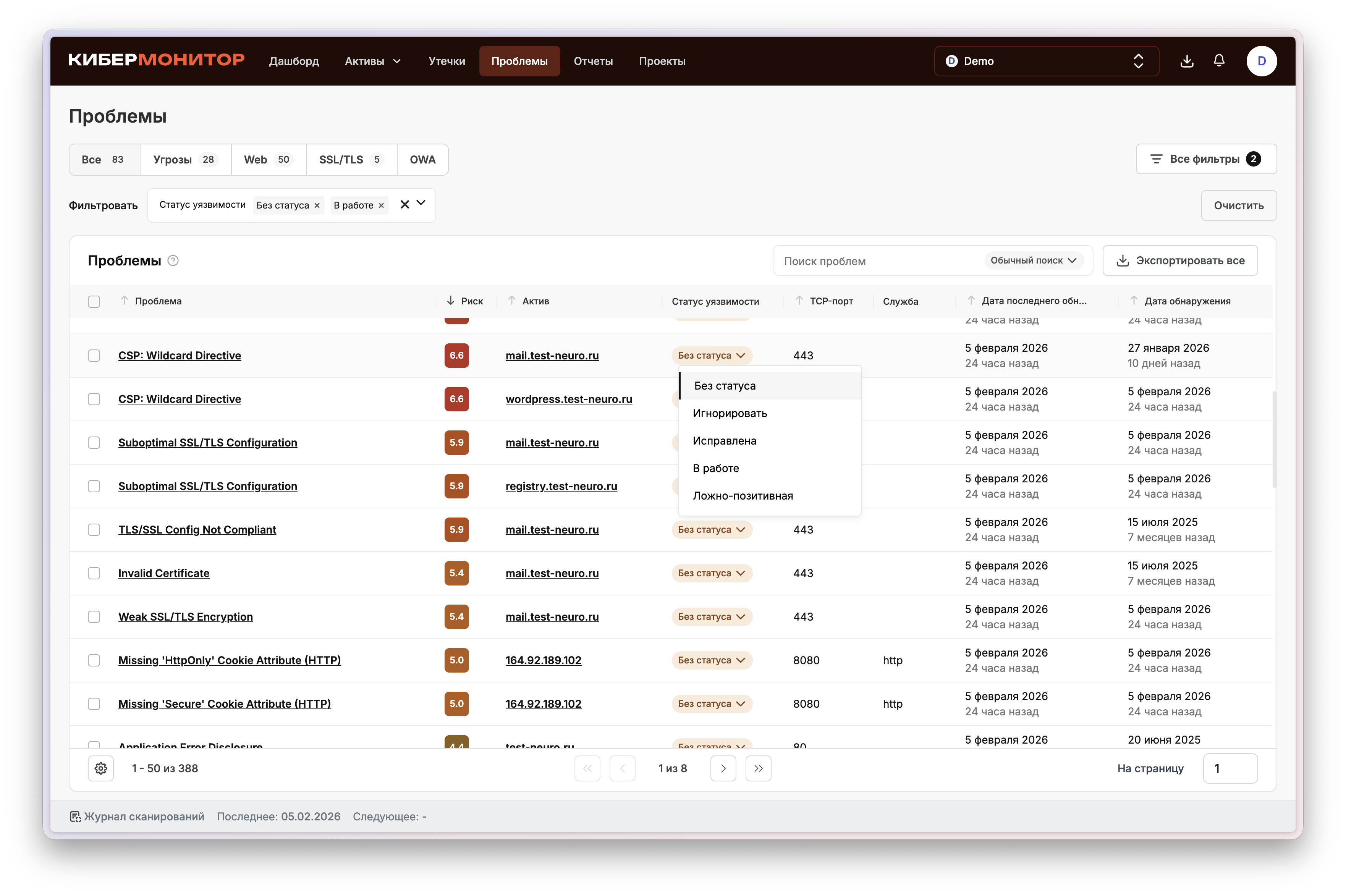Go to next page arrow
The height and width of the screenshot is (896, 1346).
tap(723, 768)
